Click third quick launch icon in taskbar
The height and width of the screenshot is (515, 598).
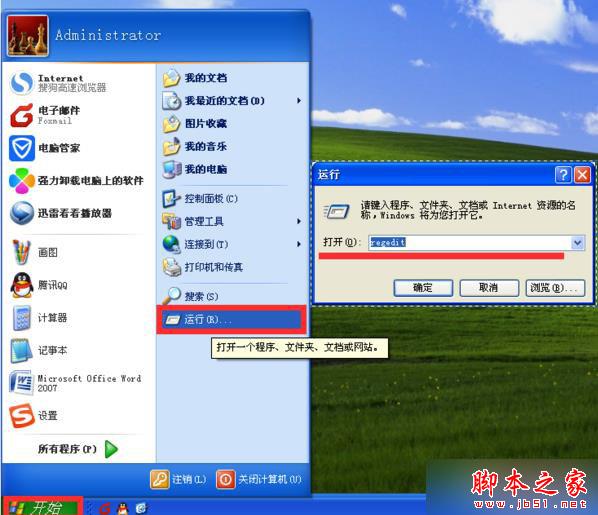pyautogui.click(x=141, y=508)
